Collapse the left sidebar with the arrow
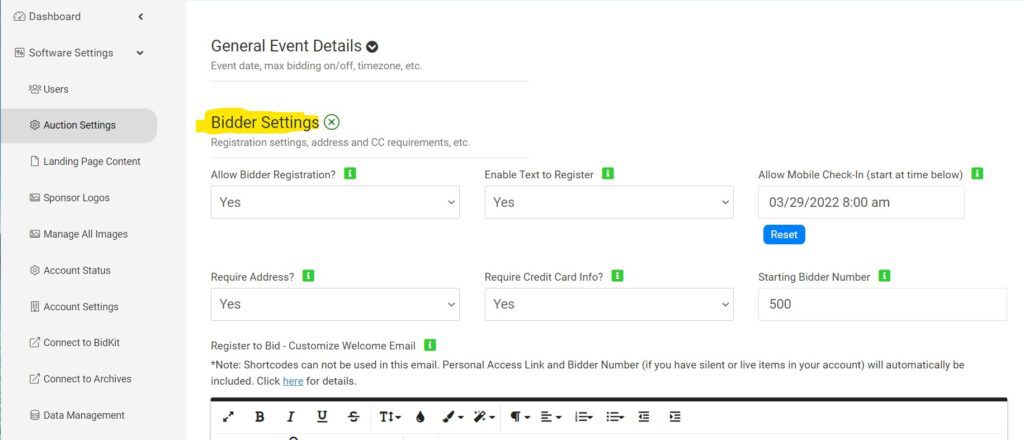Screen dimensions: 1024x440 141,16
